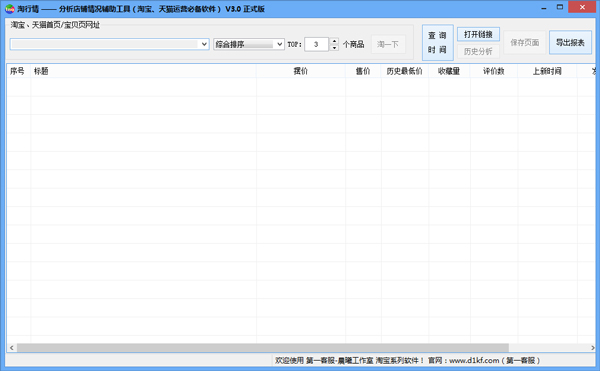The height and width of the screenshot is (371, 600).
Task: Increase the TOP count with up arrow
Action: [x=334, y=41]
